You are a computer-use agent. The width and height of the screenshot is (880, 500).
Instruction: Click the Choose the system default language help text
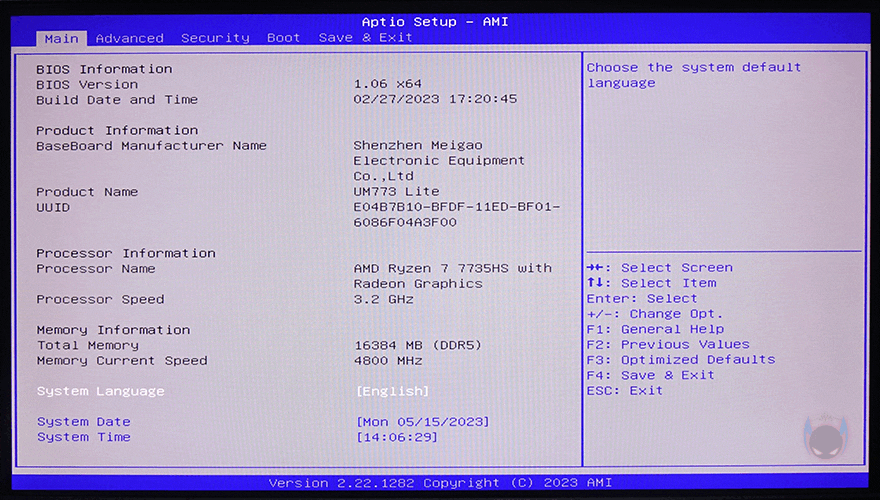[694, 75]
